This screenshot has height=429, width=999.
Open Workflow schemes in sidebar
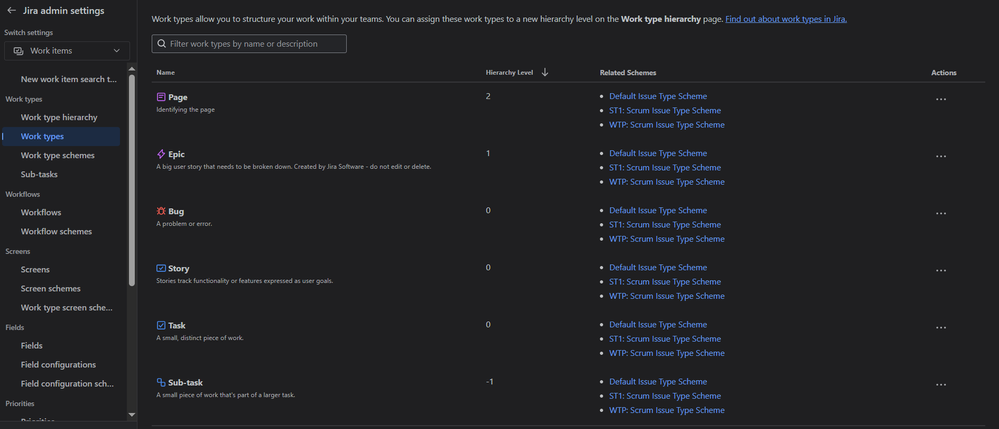(56, 231)
